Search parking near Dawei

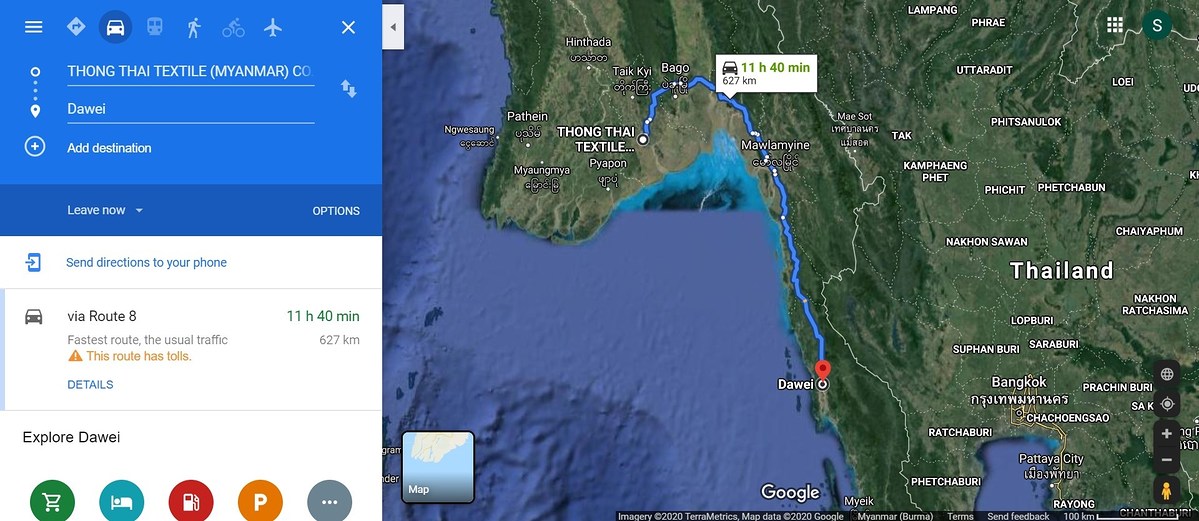pyautogui.click(x=260, y=501)
